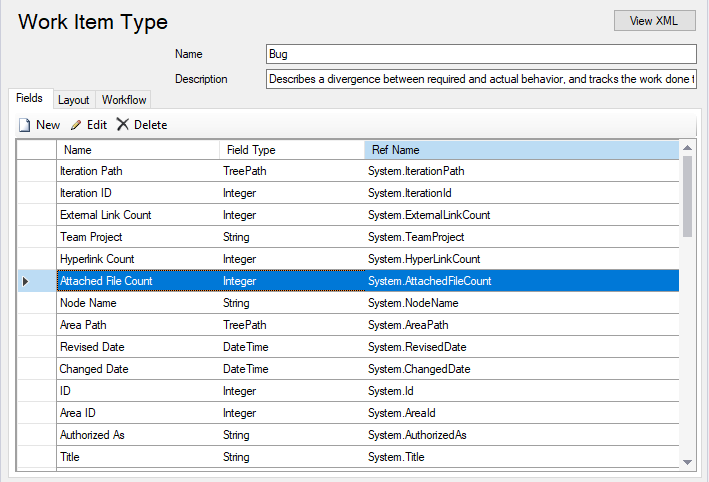This screenshot has height=482, width=709.
Task: Select the System.ChangedDate ref name cell
Action: pyautogui.click(x=417, y=369)
